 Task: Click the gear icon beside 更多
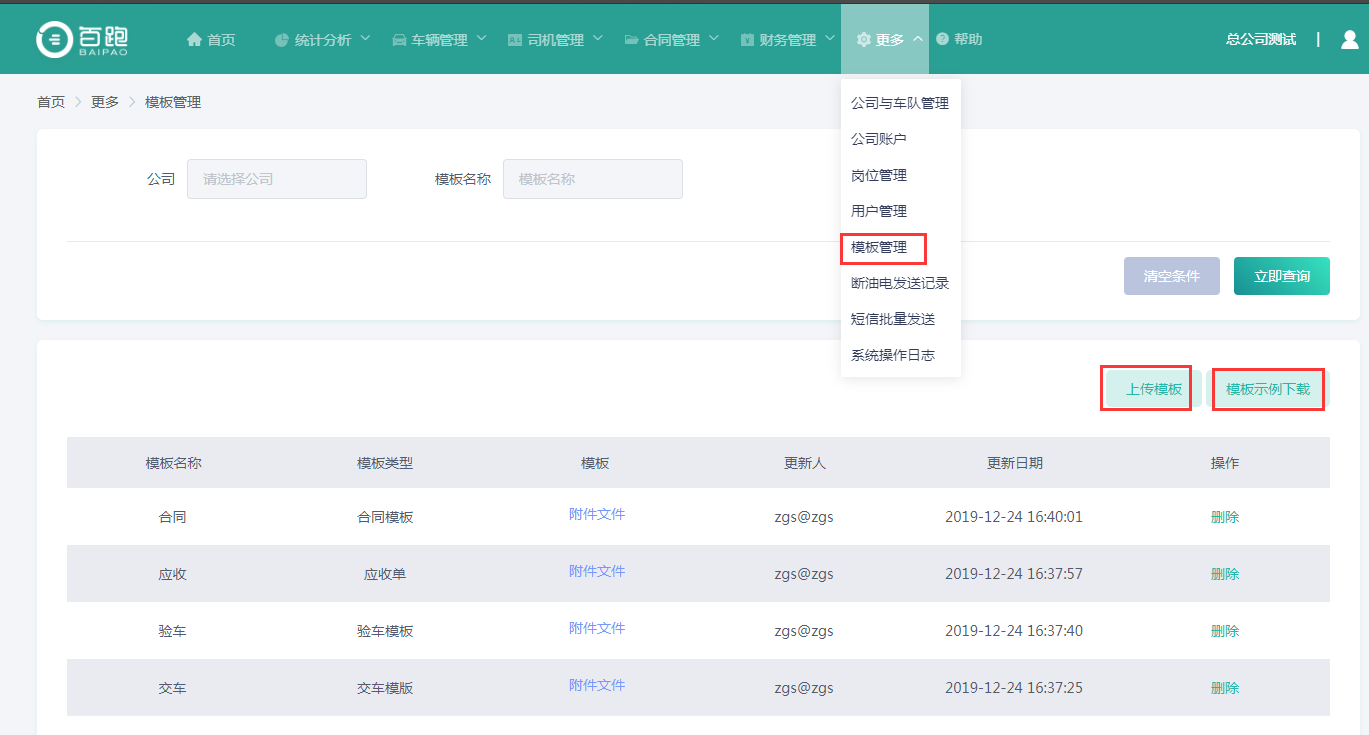pos(864,40)
